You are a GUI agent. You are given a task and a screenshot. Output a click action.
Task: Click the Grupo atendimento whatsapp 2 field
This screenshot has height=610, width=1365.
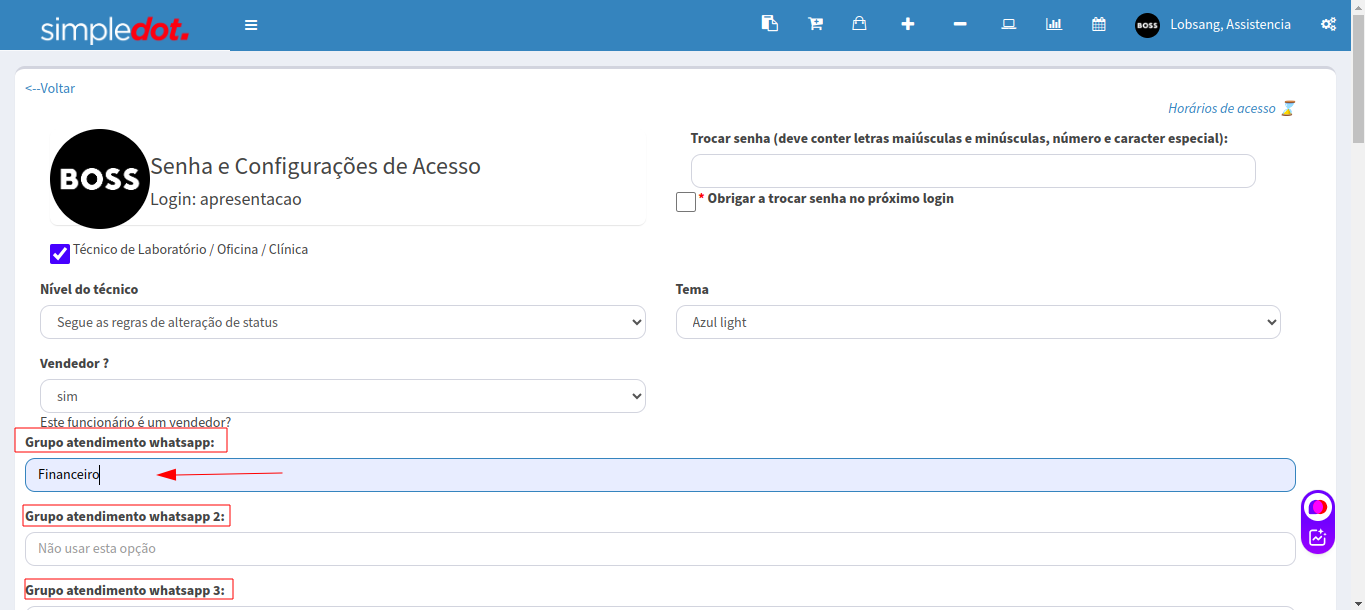[x=660, y=548]
